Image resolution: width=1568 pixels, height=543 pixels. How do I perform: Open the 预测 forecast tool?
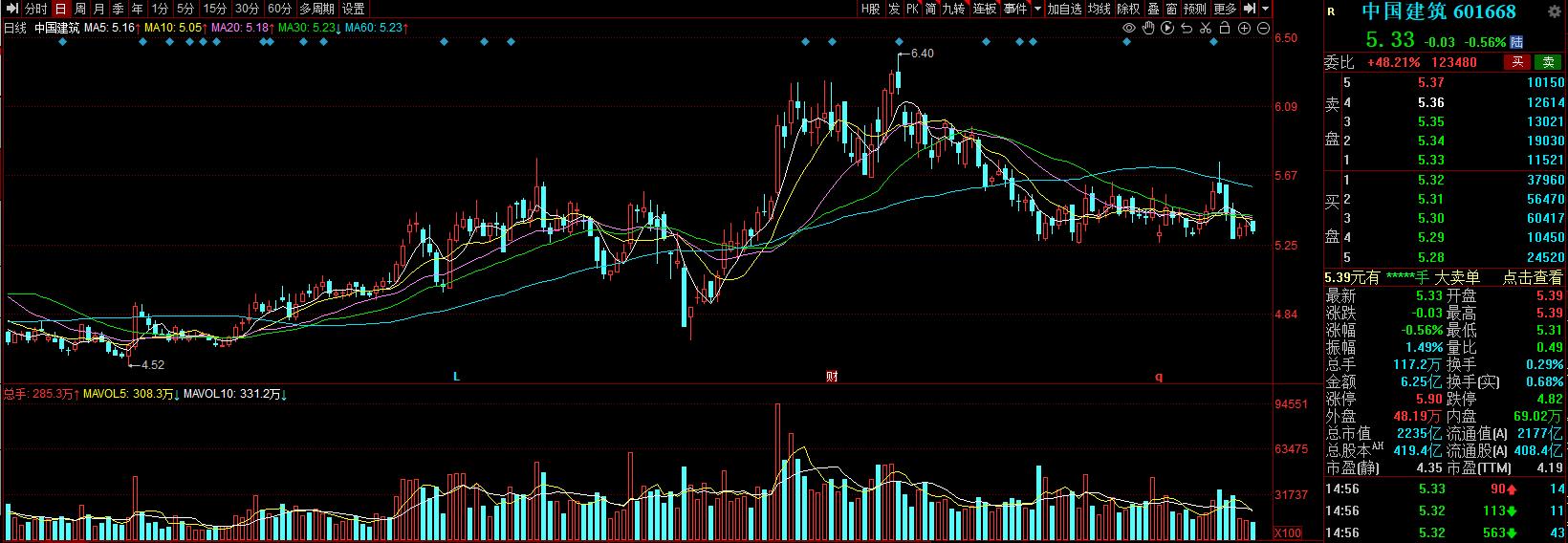(x=1195, y=9)
